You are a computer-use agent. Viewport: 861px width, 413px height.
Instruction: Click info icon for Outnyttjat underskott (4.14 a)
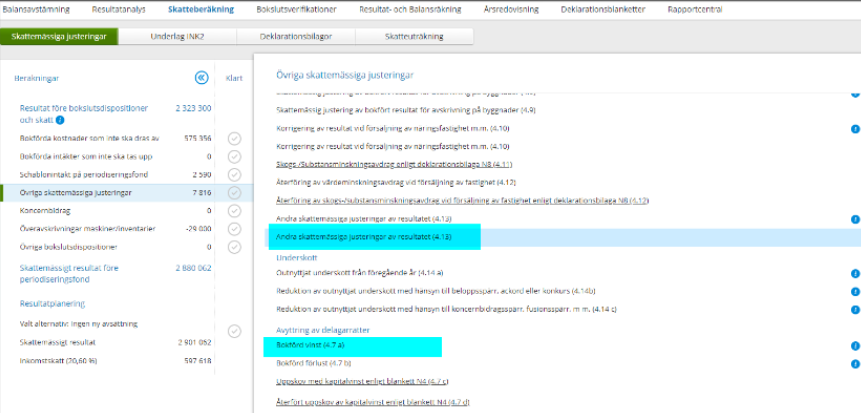855,274
